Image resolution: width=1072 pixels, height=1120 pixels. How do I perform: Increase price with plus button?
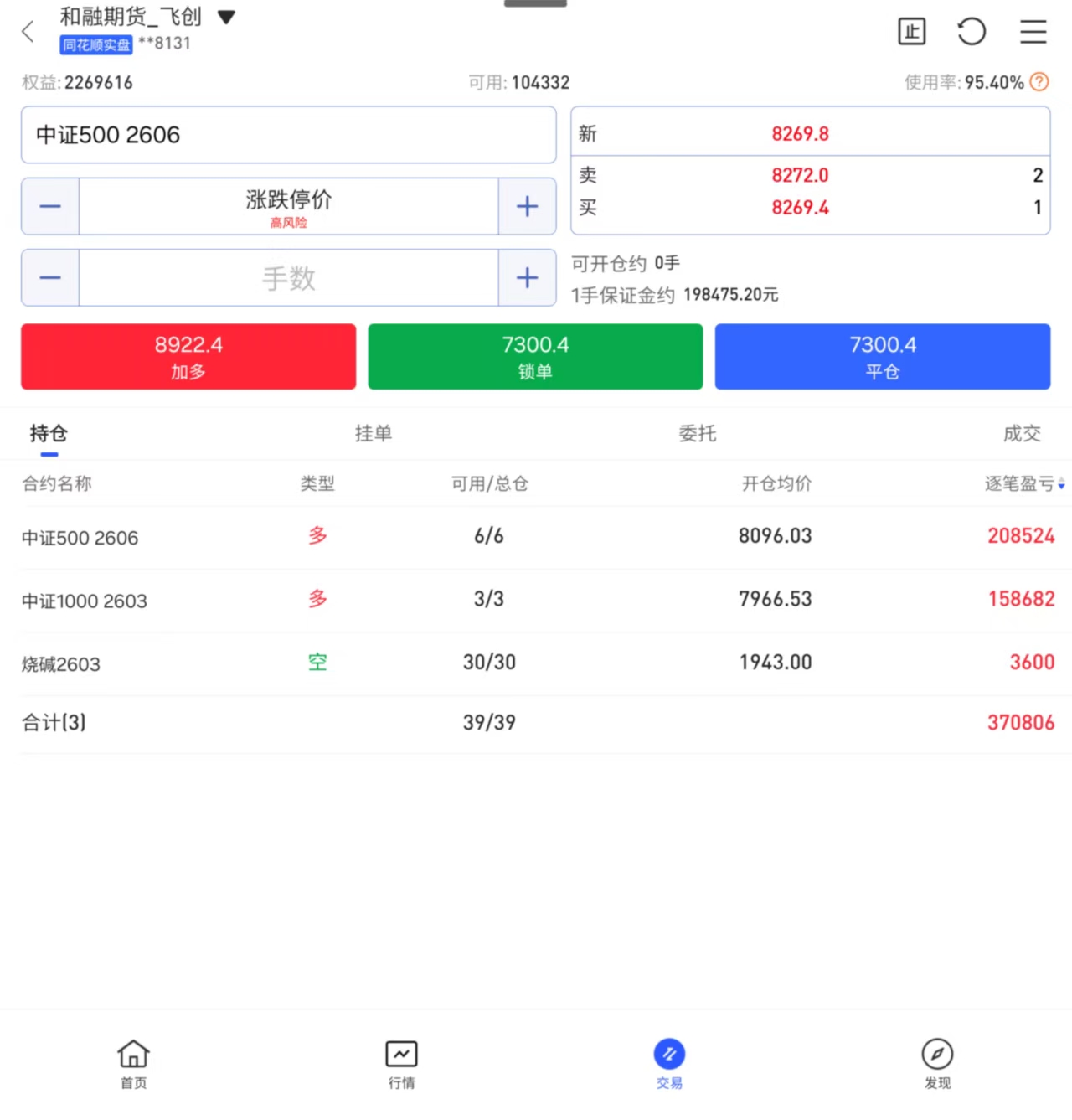coord(527,206)
